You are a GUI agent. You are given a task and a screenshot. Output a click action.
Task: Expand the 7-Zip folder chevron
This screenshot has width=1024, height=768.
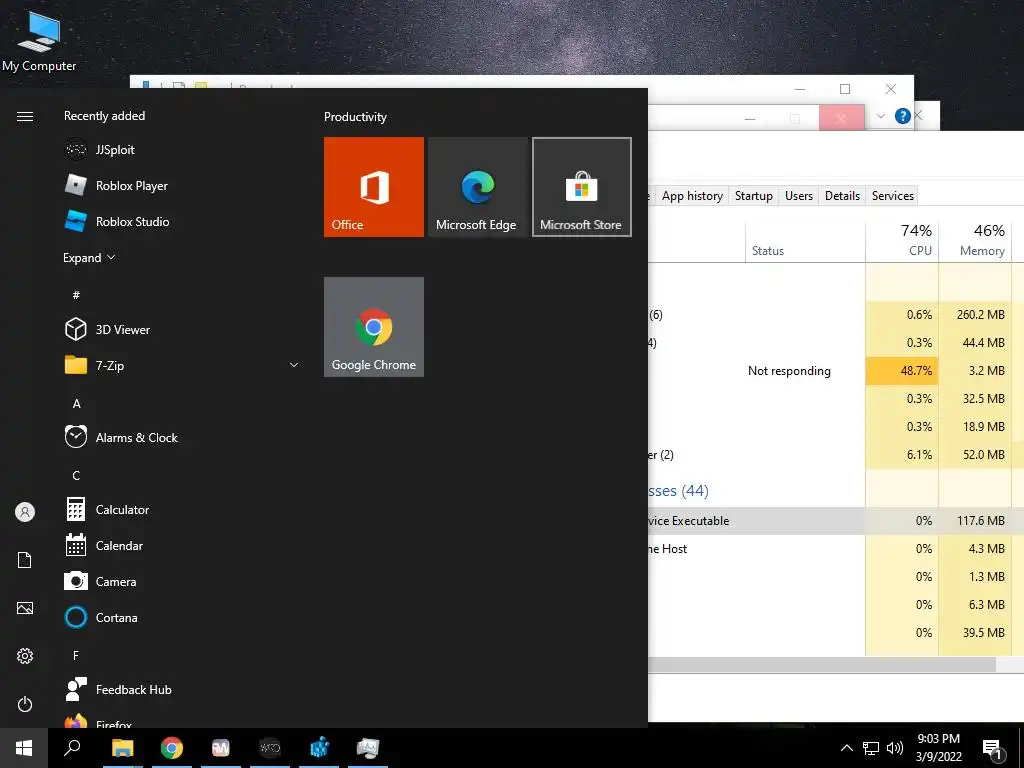tap(294, 365)
